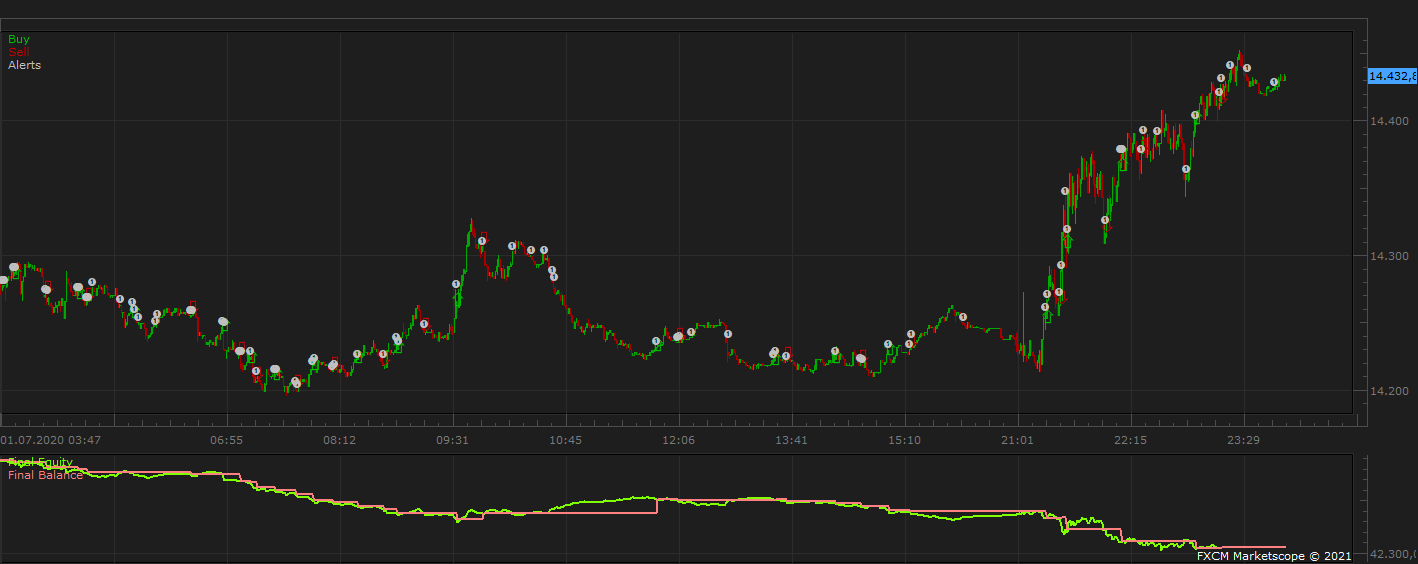Click the 22:15 time axis label

point(1130,440)
